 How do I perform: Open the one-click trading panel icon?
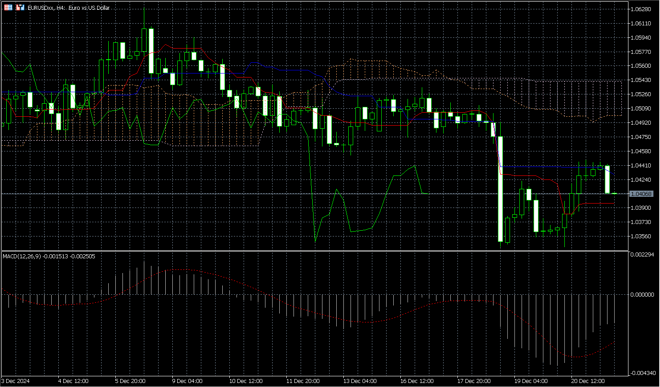click(8, 7)
